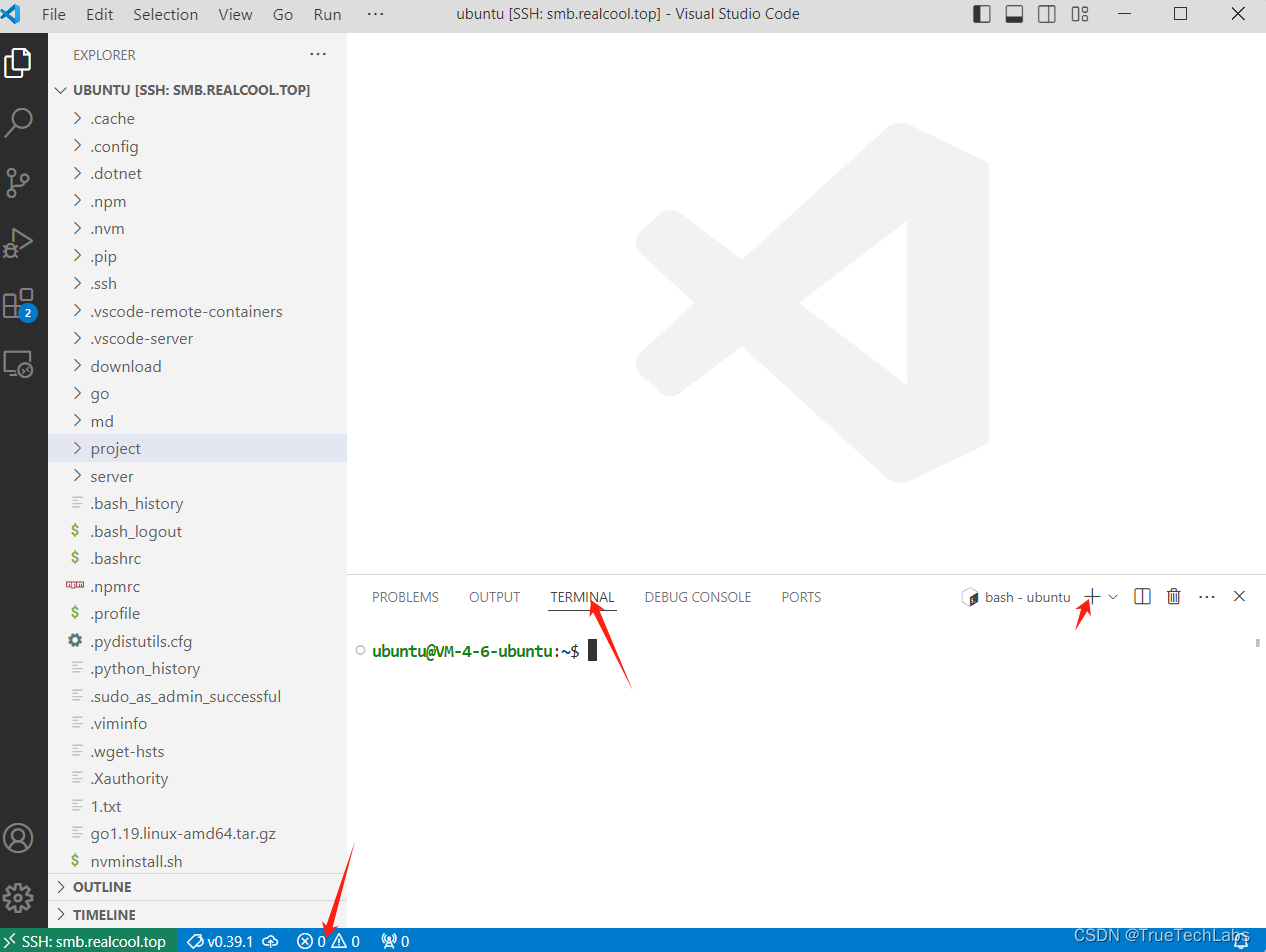Click the cloud sync icon in the status bar

pyautogui.click(x=270, y=941)
